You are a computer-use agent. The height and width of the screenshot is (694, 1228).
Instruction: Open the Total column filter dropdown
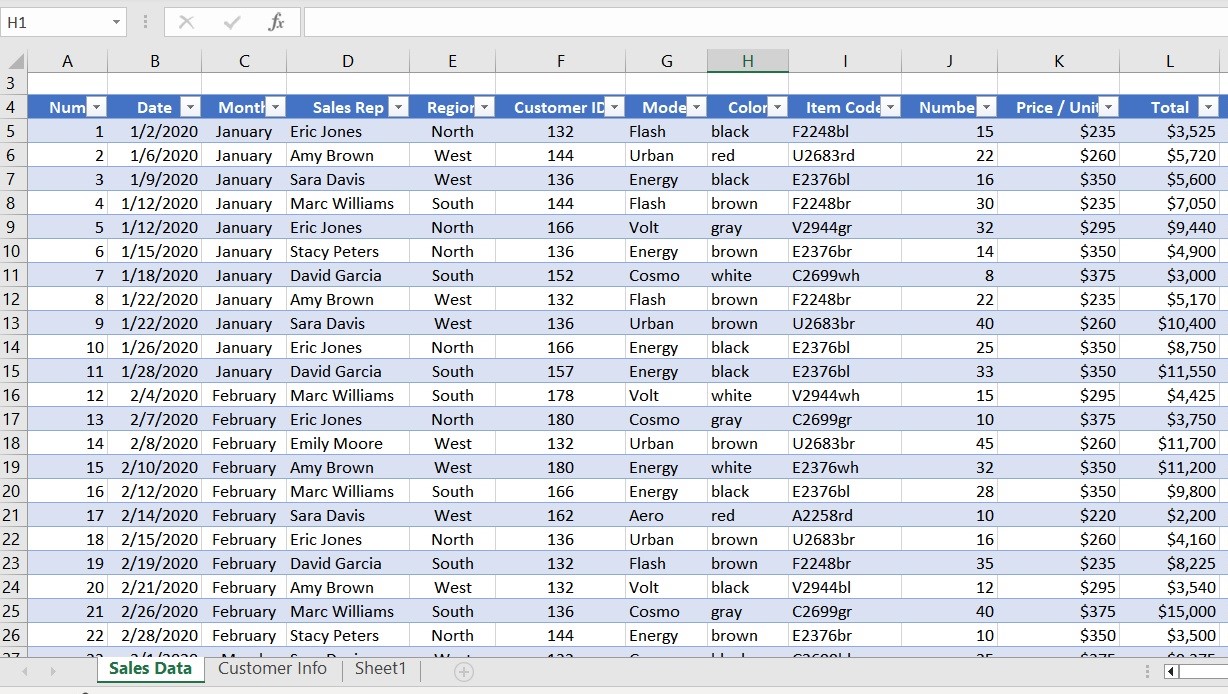pyautogui.click(x=1208, y=107)
